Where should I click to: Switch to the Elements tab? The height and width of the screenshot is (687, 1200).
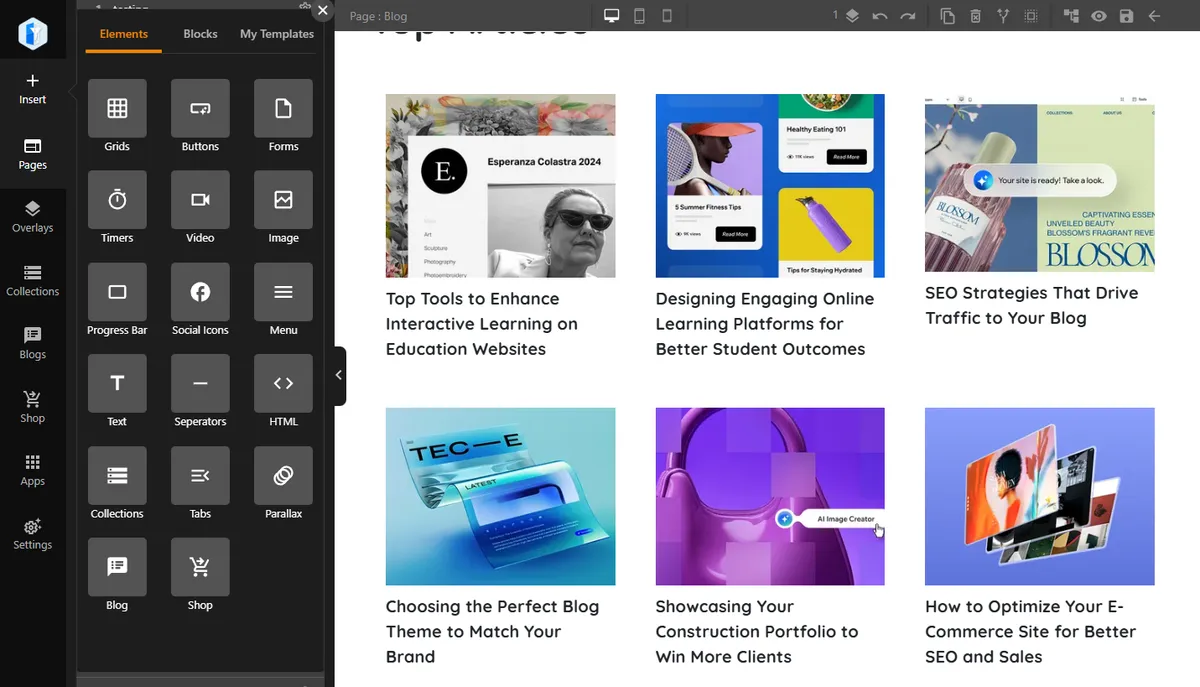click(124, 34)
